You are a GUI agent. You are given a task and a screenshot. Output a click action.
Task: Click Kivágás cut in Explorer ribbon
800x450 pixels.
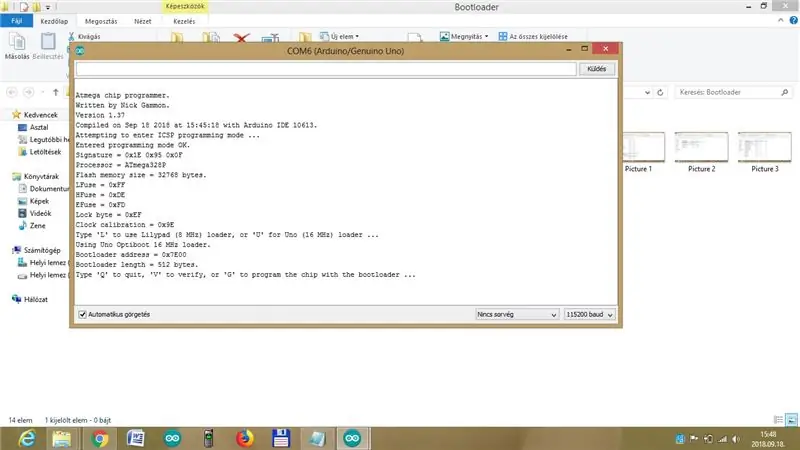(x=85, y=36)
